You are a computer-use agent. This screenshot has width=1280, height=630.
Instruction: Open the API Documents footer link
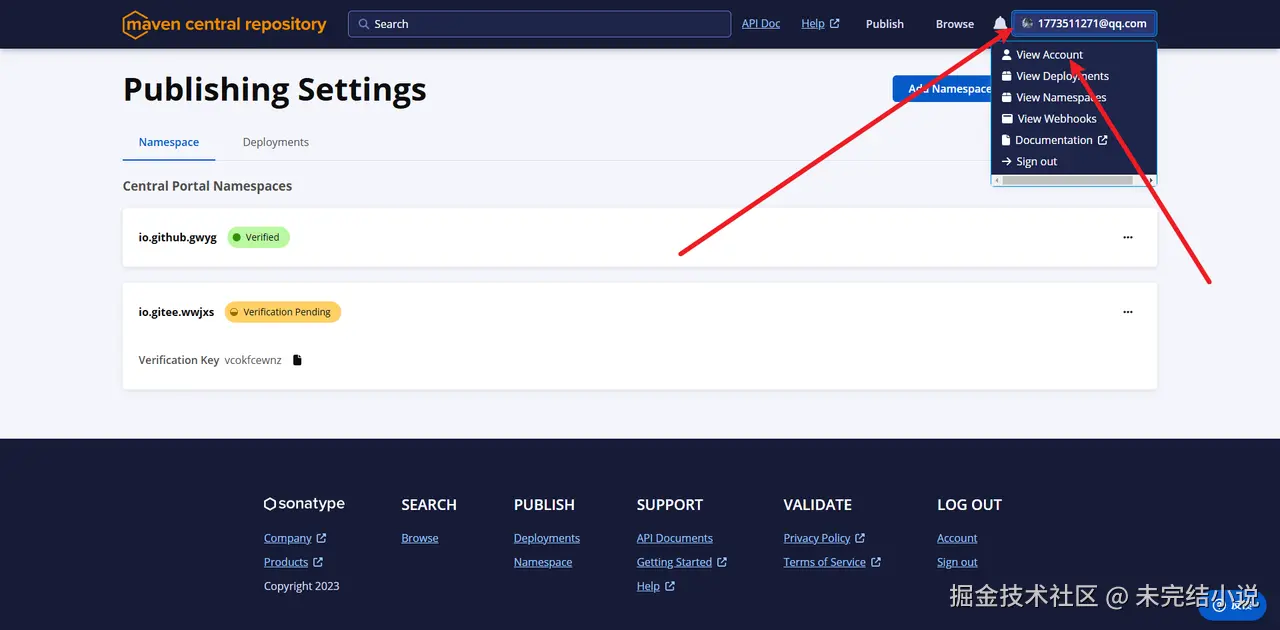tap(675, 538)
